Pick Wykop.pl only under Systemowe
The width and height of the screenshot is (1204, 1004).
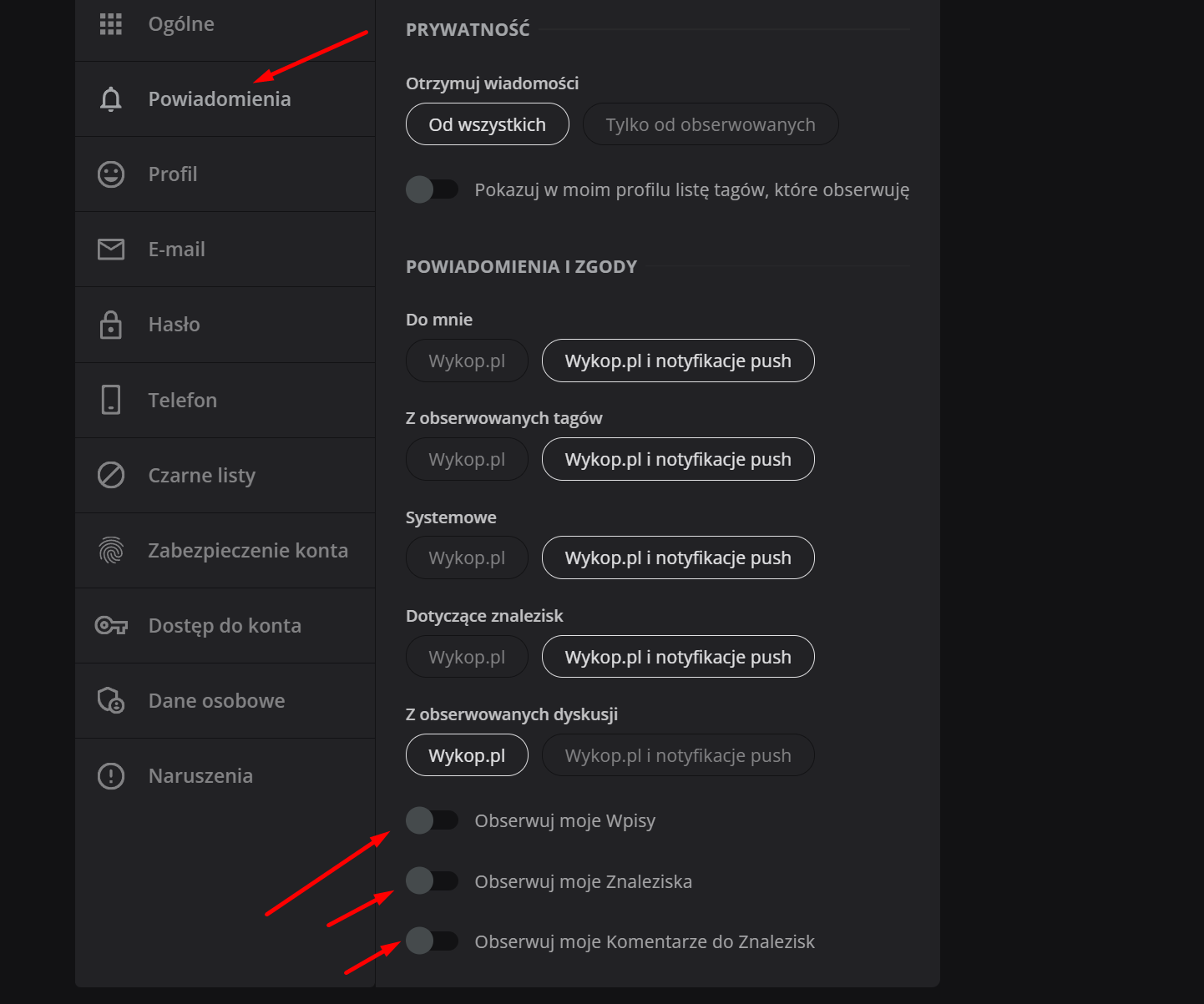pos(467,557)
